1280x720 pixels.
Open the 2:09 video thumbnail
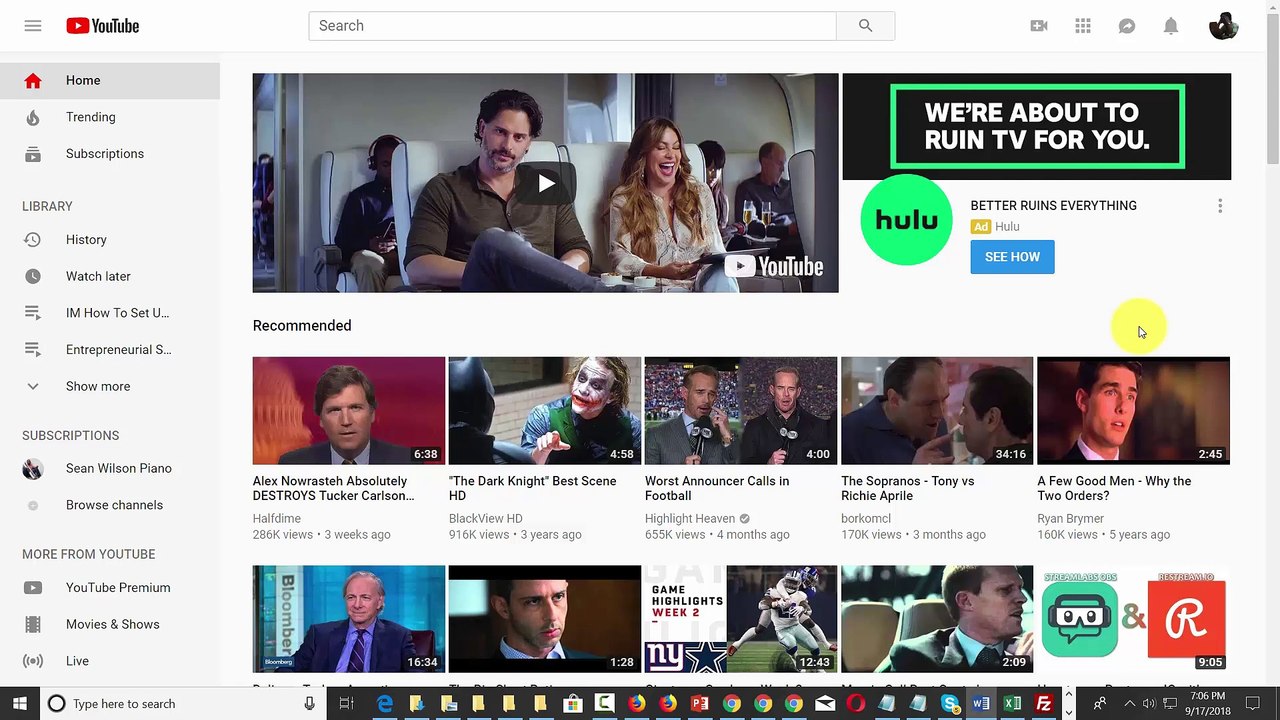click(x=937, y=619)
